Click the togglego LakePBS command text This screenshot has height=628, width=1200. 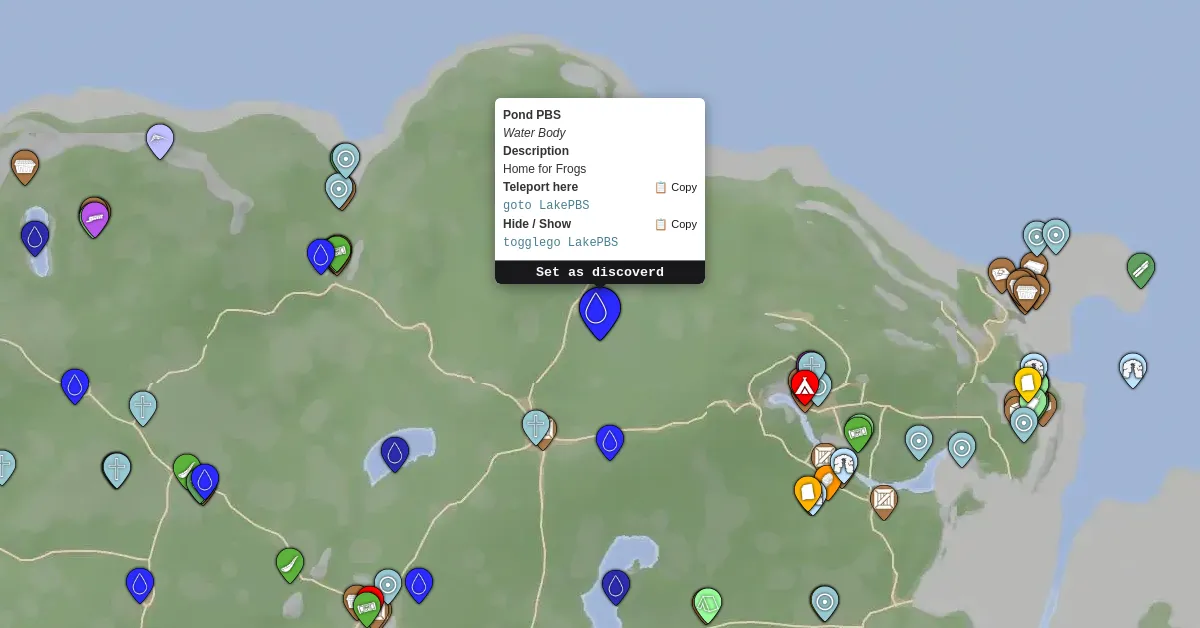(560, 243)
